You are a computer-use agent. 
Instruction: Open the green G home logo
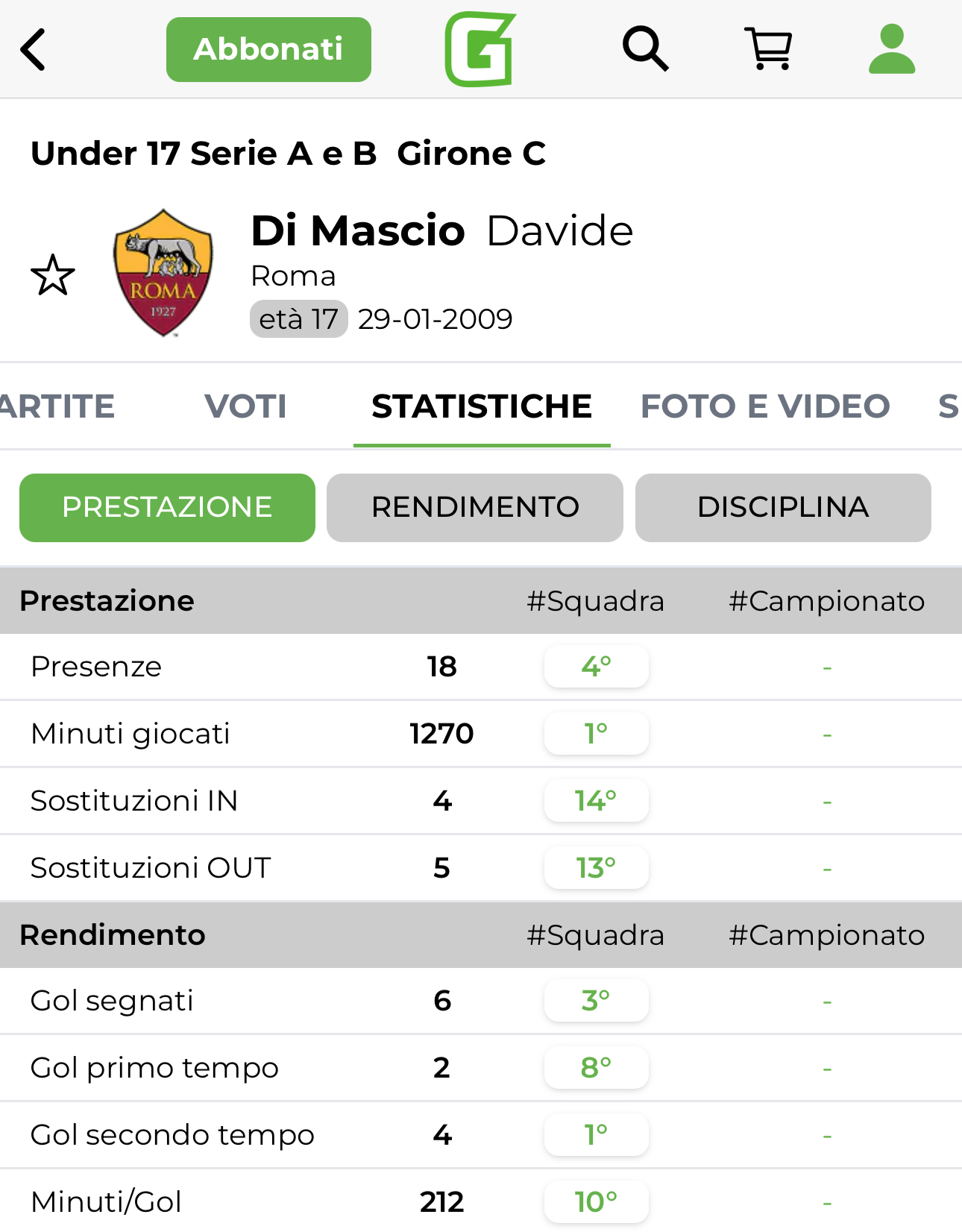480,49
